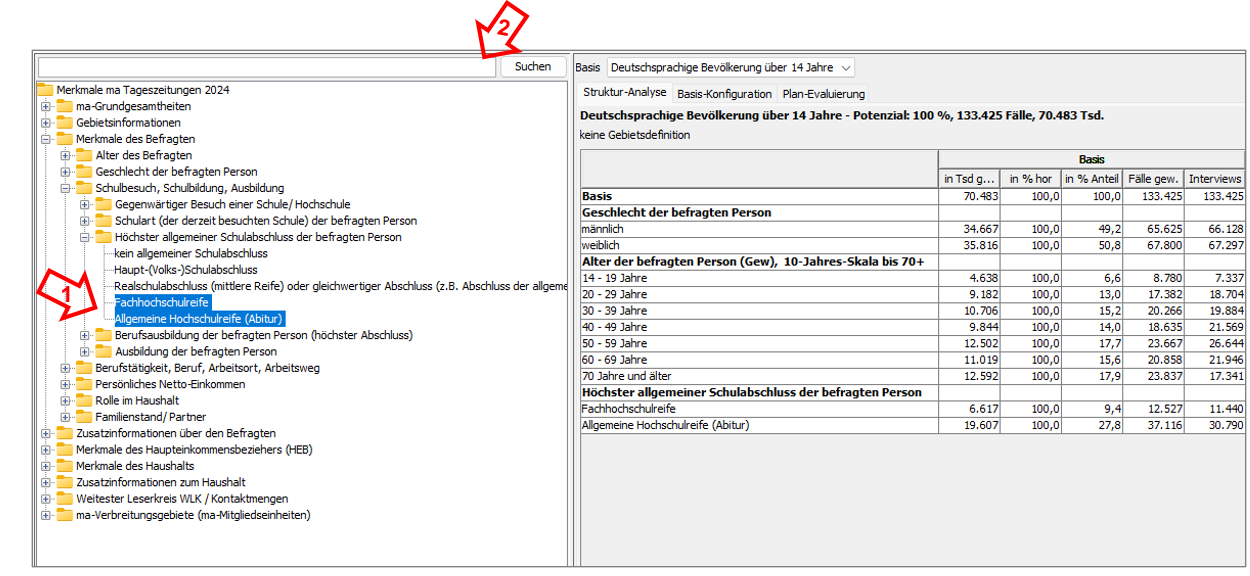The height and width of the screenshot is (576, 1250).
Task: Click the root Merkmale ma Tageszeitungen folder icon
Action: (45, 90)
